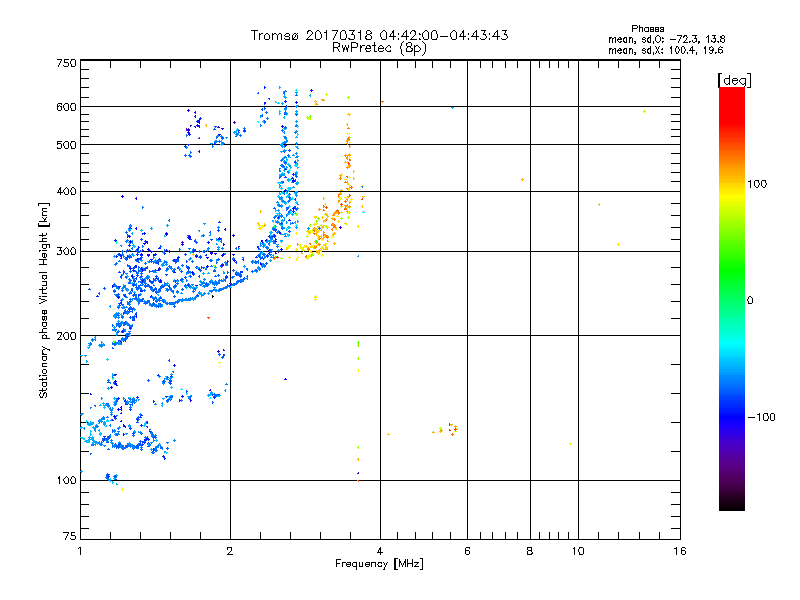The width and height of the screenshot is (800, 600).
Task: Click the 'Stationary phase Virtual Height [km]' axis label
Action: point(43,300)
